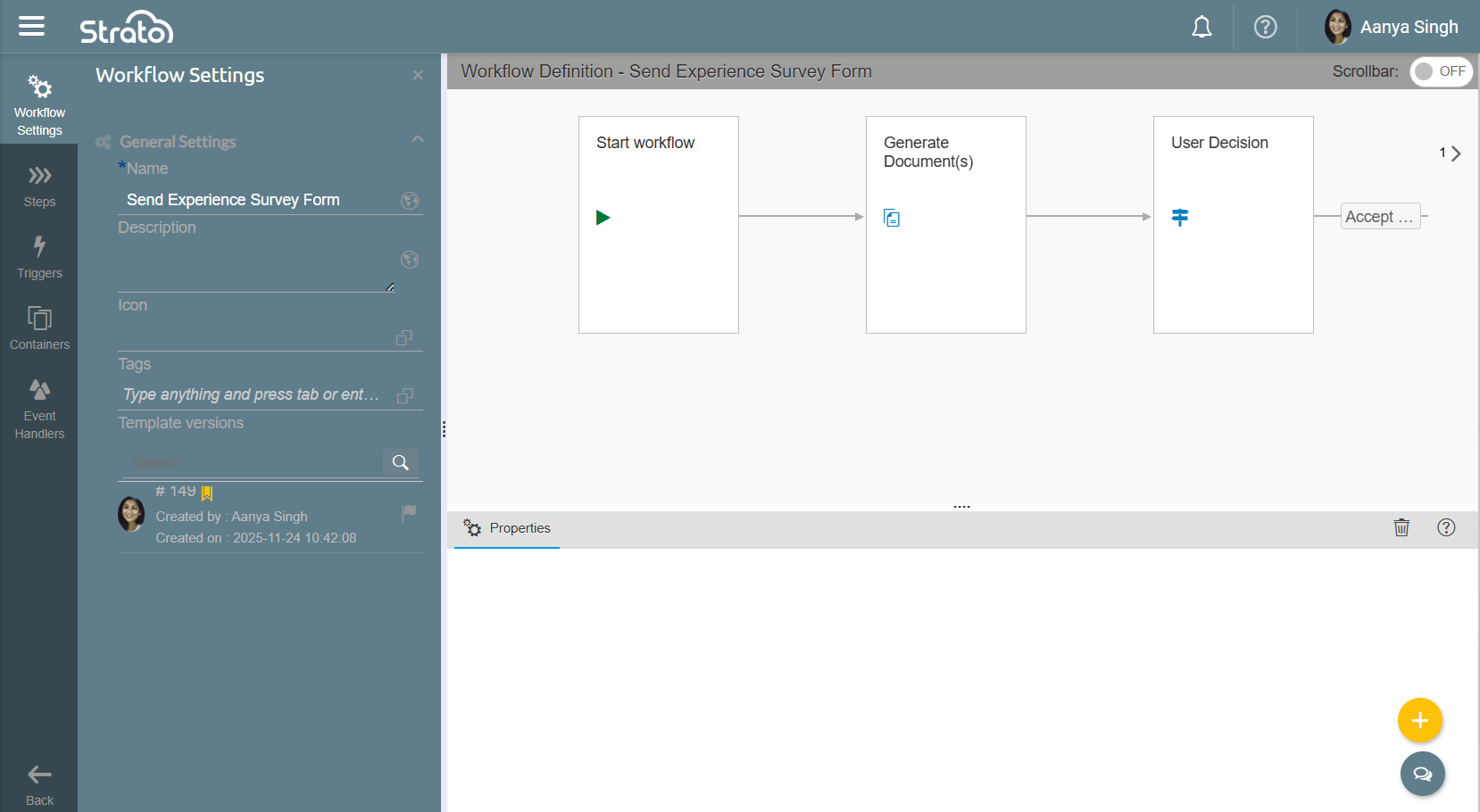
Task: Select Workflow Settings sidebar tab
Action: 39,106
